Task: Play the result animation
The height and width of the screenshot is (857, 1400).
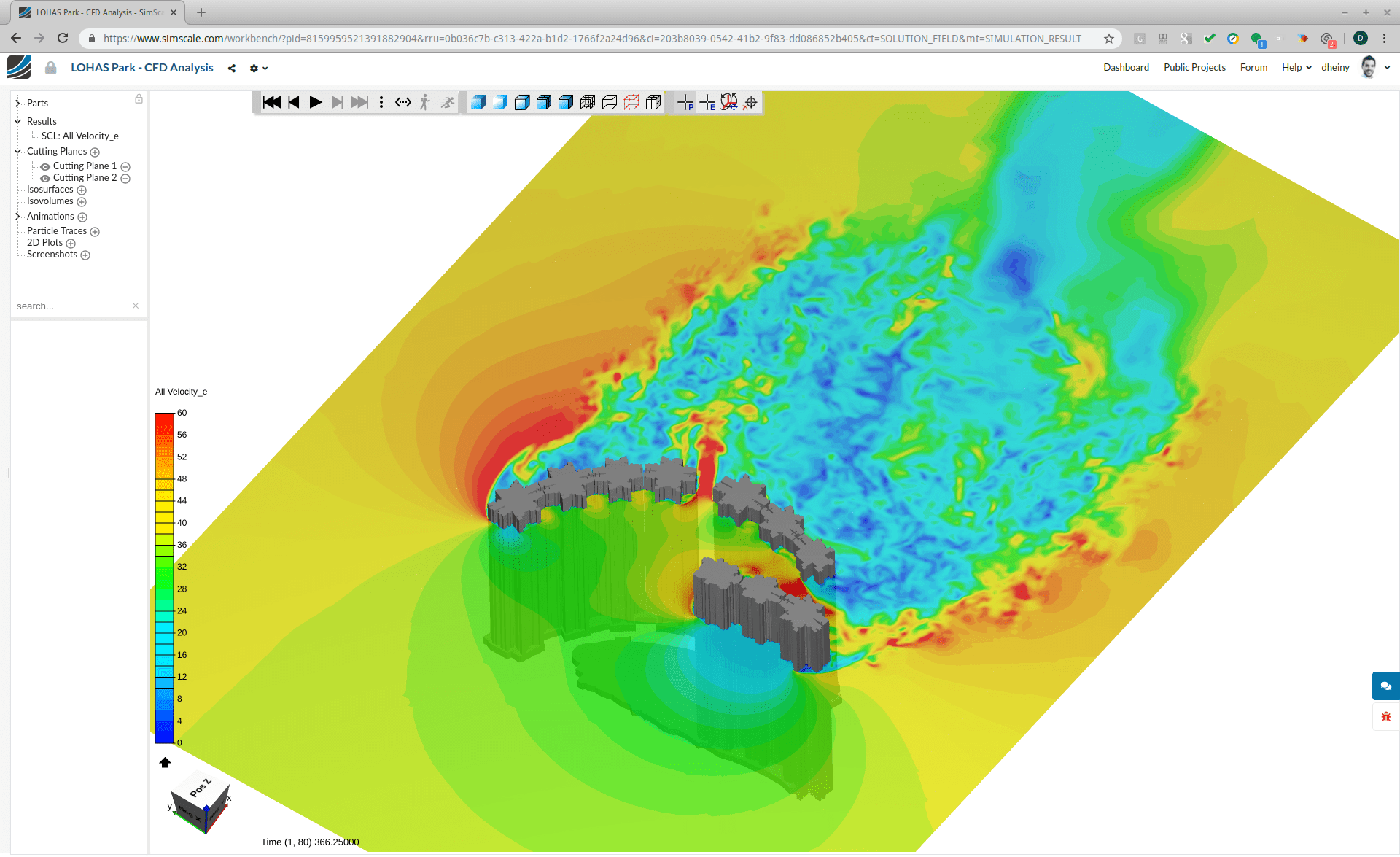Action: [x=316, y=102]
